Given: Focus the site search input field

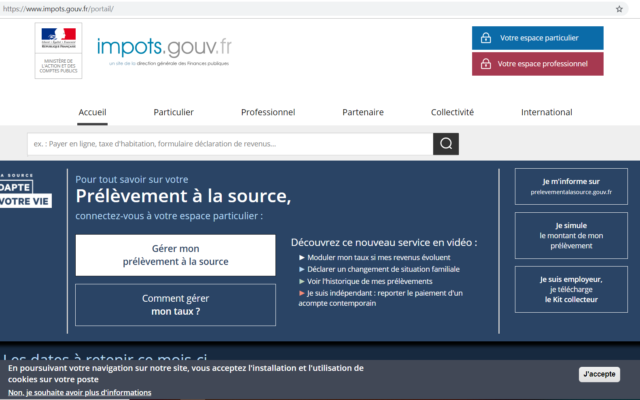Looking at the screenshot, I should point(230,144).
